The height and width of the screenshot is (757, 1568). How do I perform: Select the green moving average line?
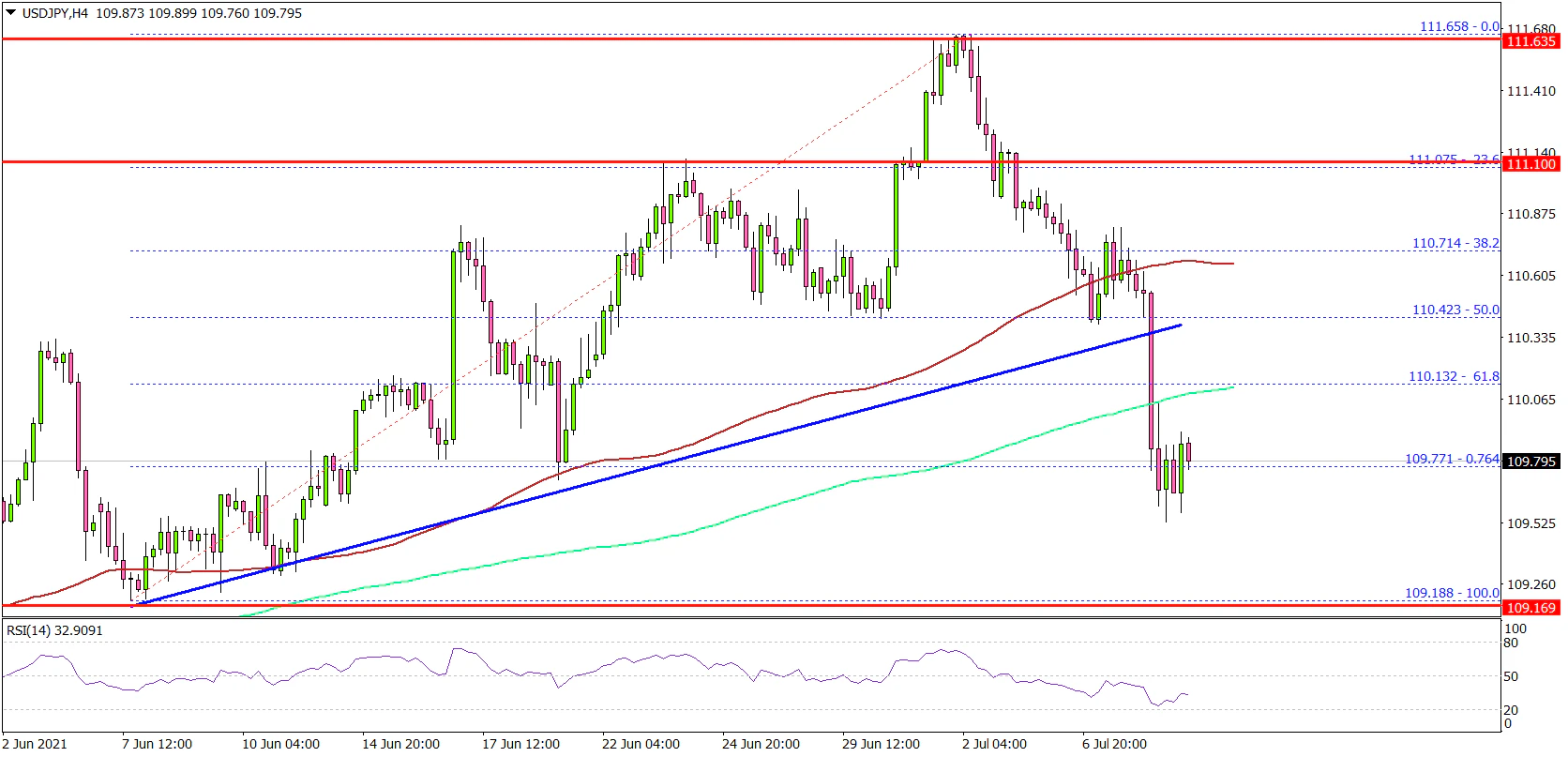pos(750,512)
